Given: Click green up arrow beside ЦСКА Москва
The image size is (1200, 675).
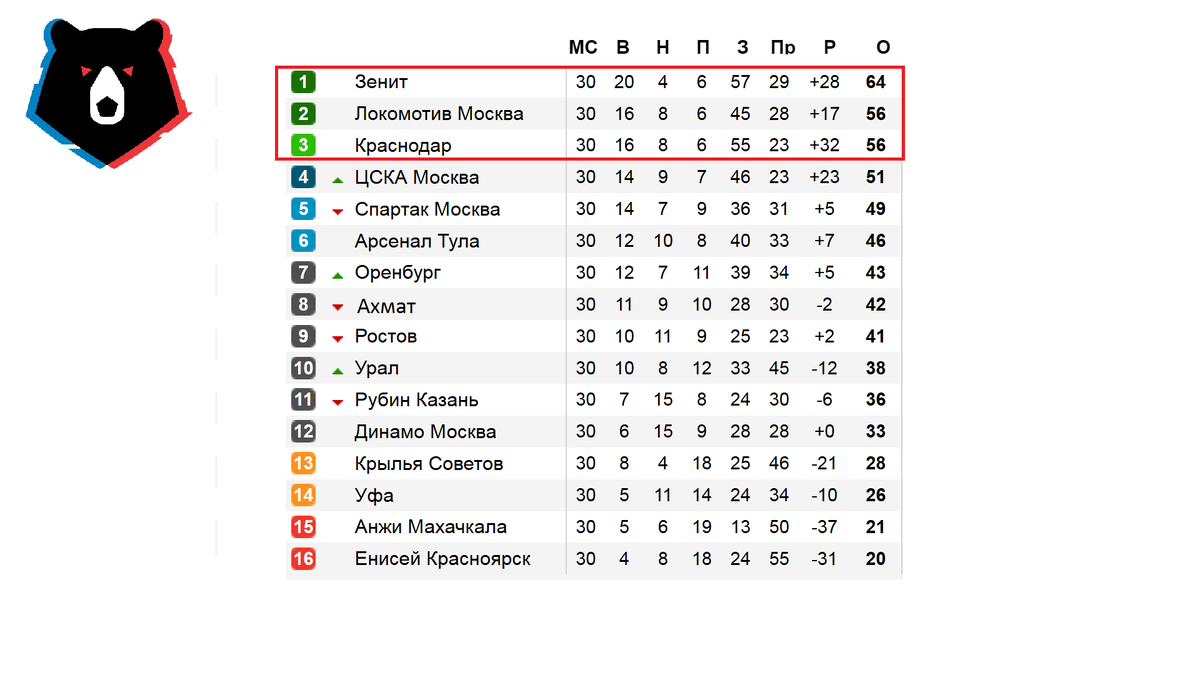Looking at the screenshot, I should tap(338, 179).
